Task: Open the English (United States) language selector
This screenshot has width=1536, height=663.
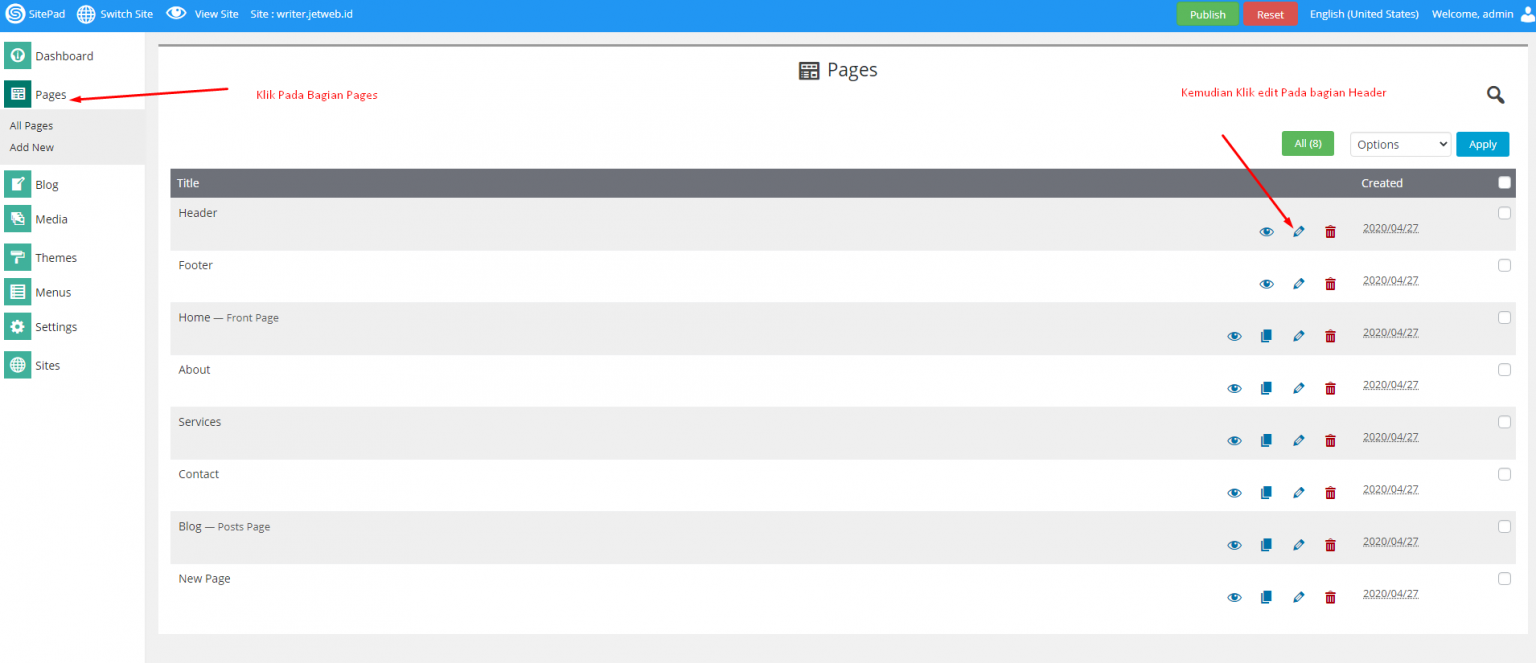Action: point(1364,14)
